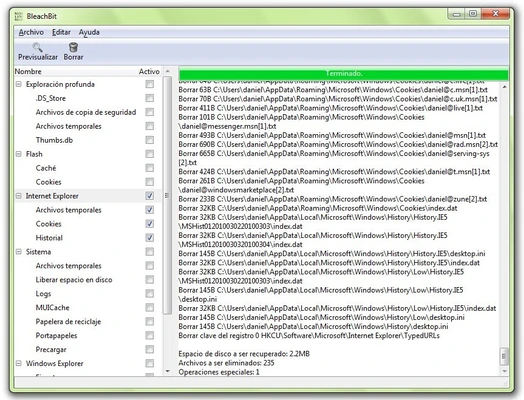Select the Thumbs.db tree row
The width and height of the screenshot is (524, 400).
(x=88, y=140)
